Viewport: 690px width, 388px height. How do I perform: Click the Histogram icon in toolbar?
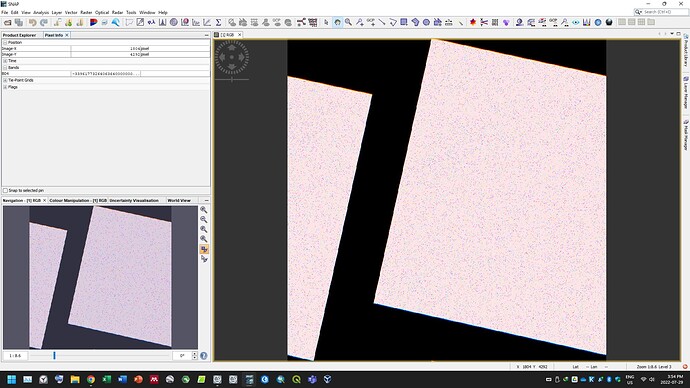[162, 22]
